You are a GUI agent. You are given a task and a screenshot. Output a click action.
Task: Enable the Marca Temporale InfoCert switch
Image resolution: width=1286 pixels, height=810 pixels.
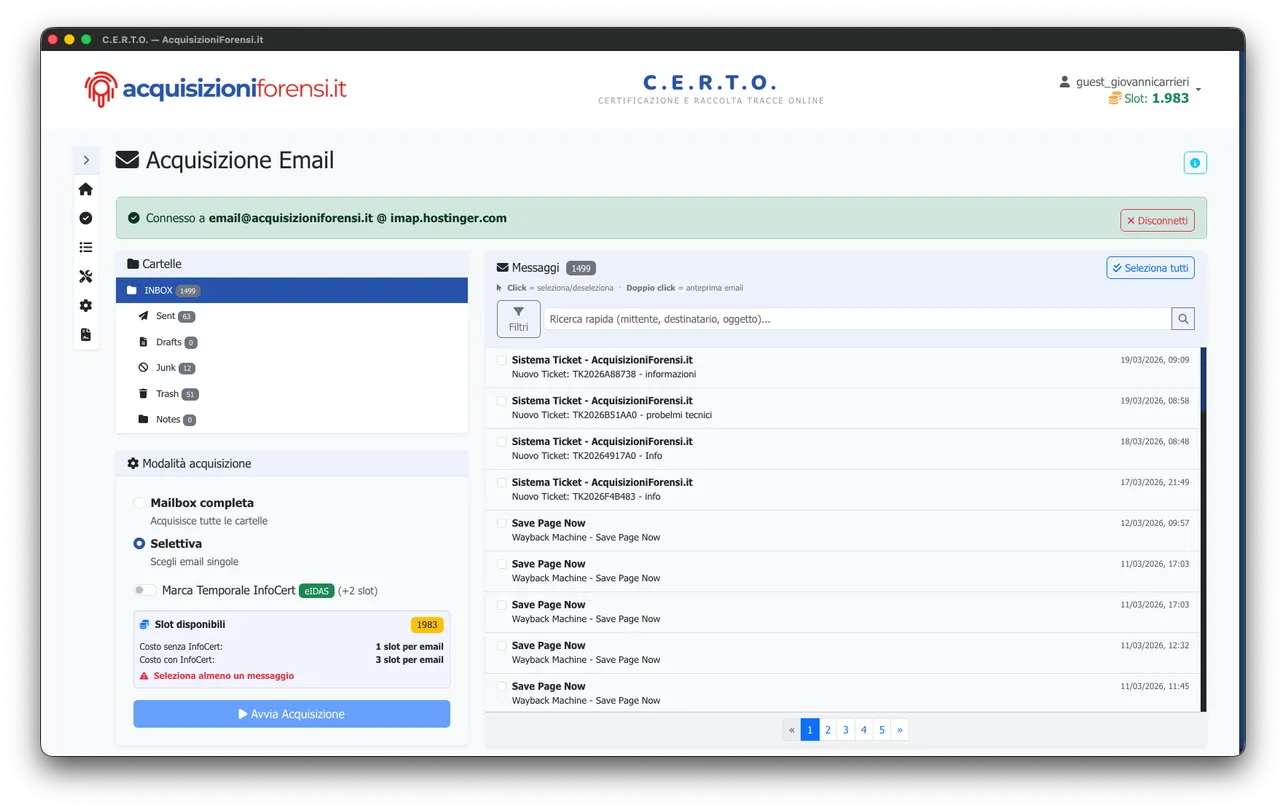point(144,590)
